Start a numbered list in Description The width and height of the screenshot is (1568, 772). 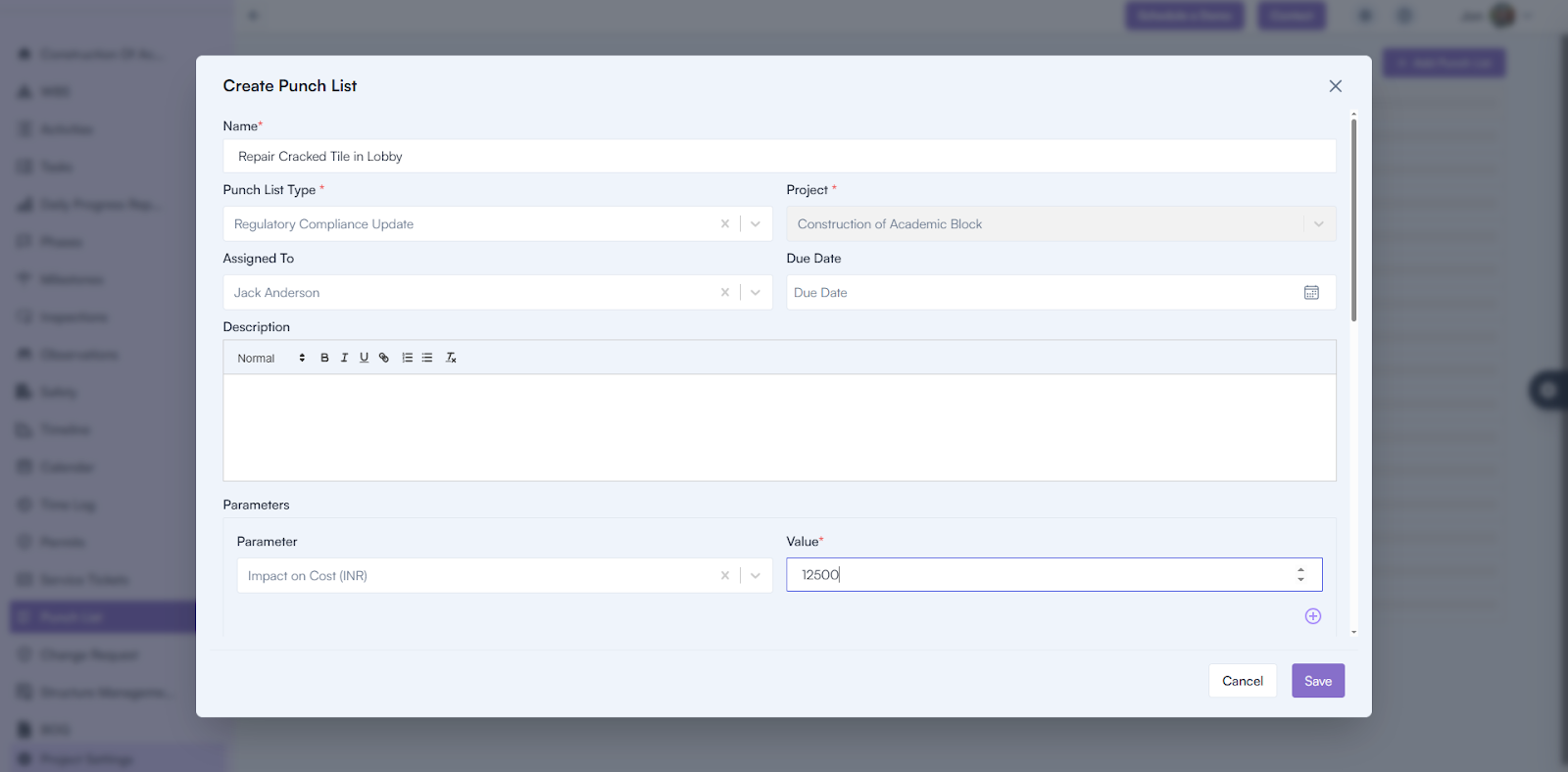[408, 358]
